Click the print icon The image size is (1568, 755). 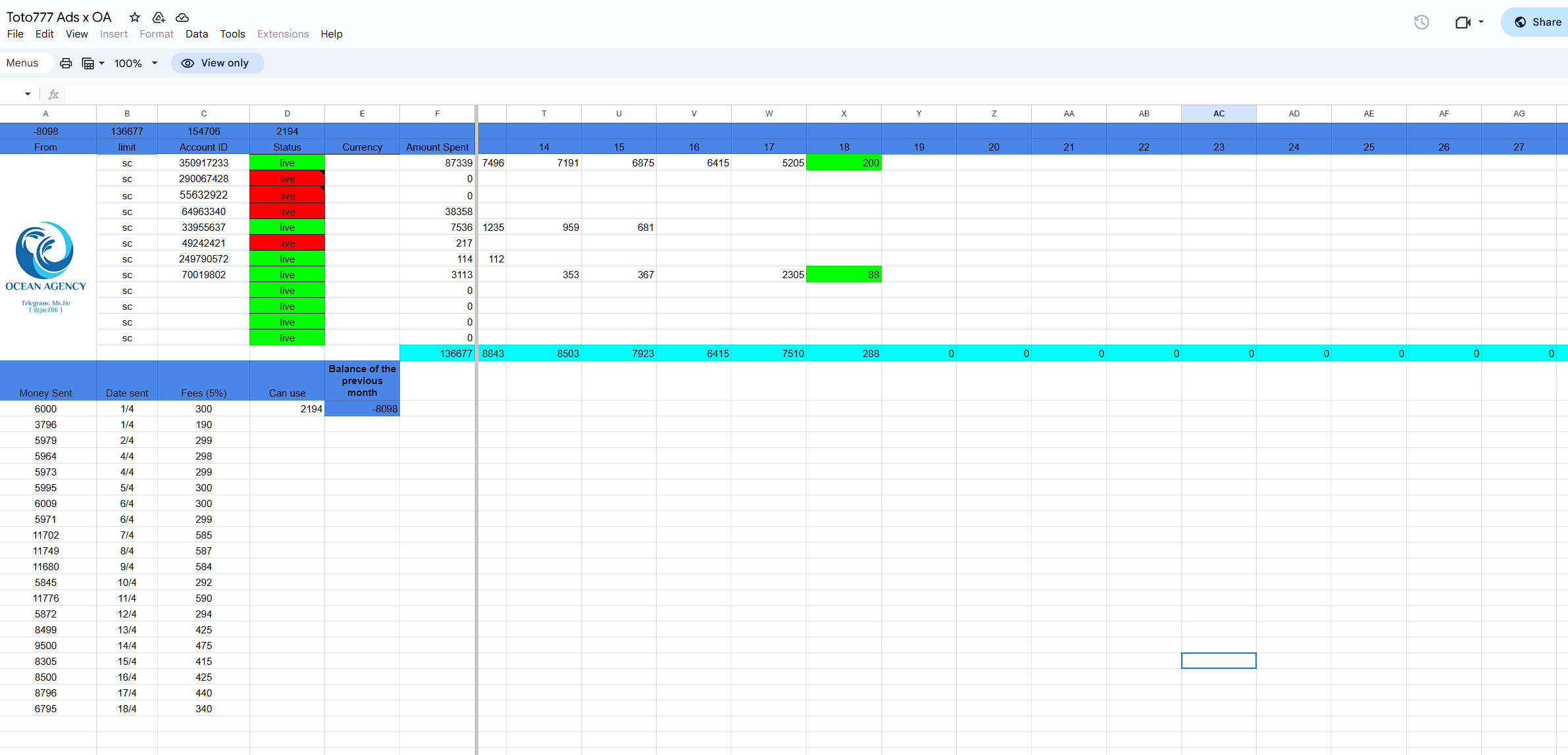(66, 63)
